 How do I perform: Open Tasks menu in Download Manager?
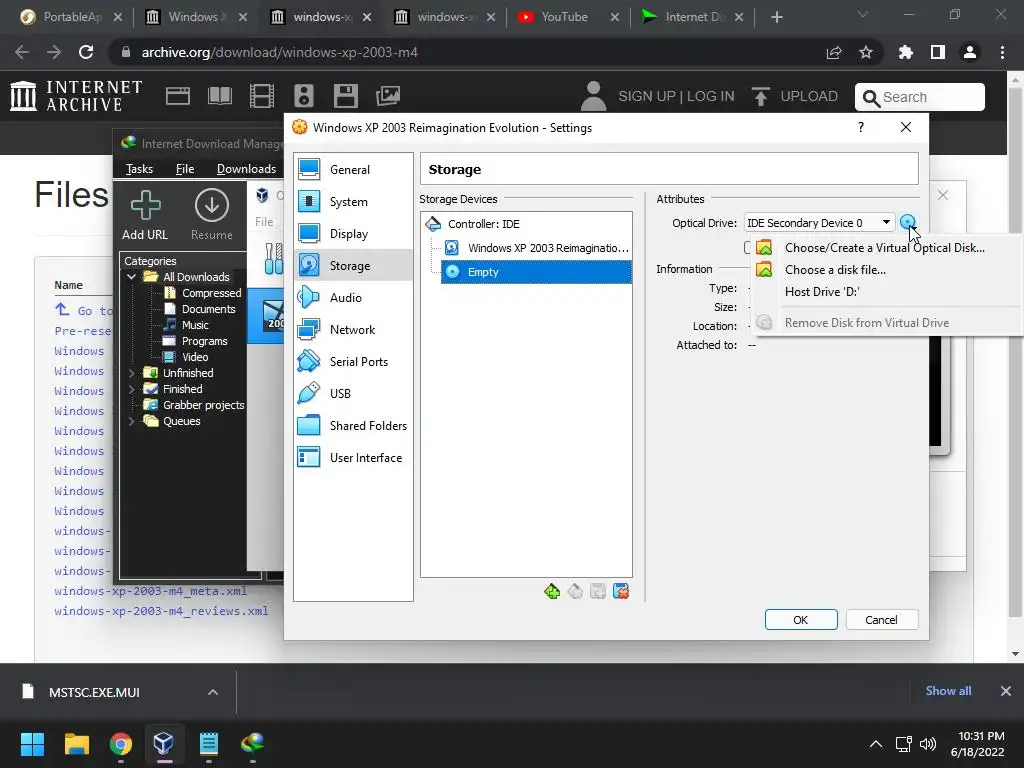pos(139,169)
